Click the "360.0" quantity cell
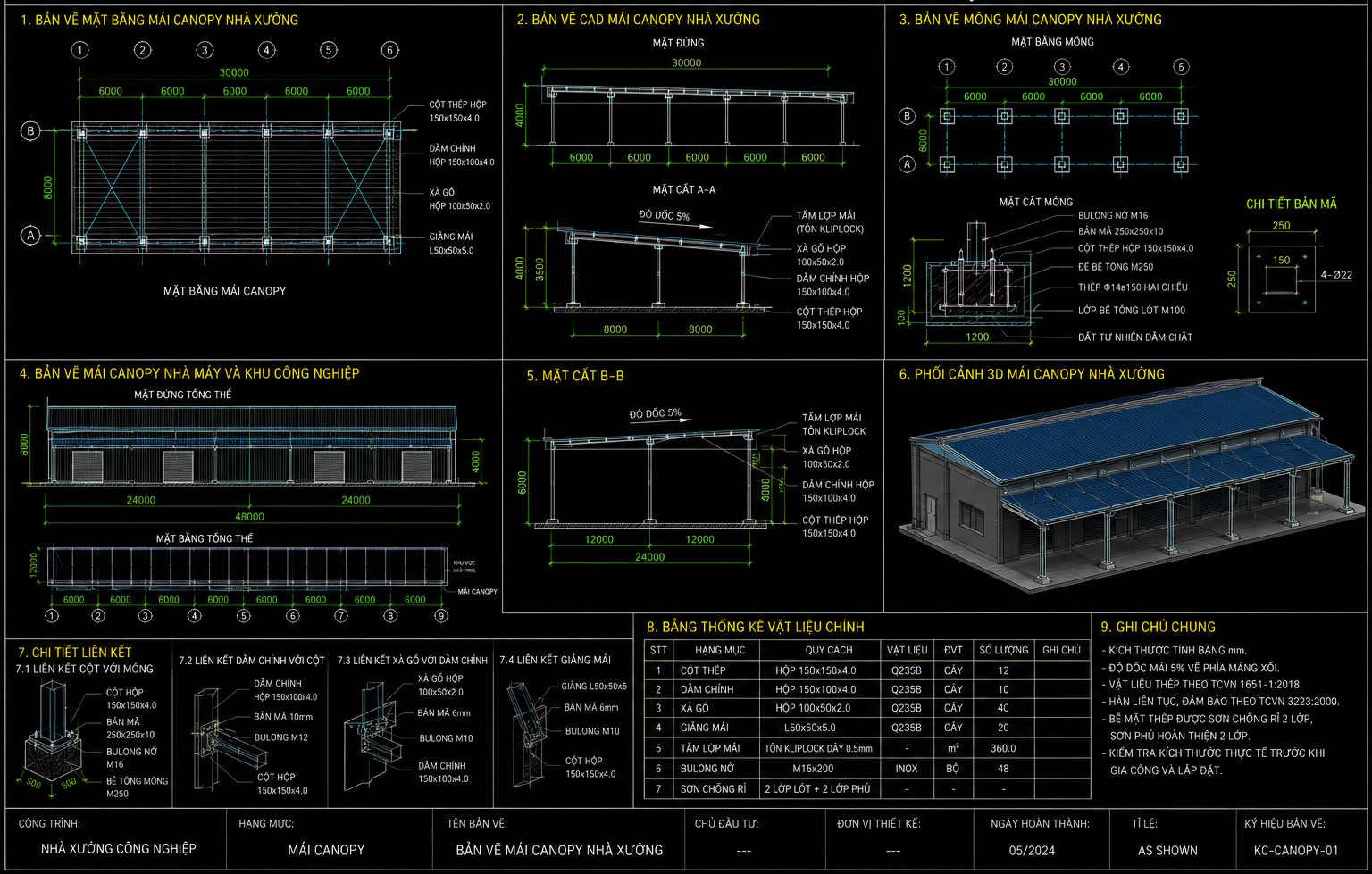This screenshot has height=874, width=1372. [x=1003, y=748]
